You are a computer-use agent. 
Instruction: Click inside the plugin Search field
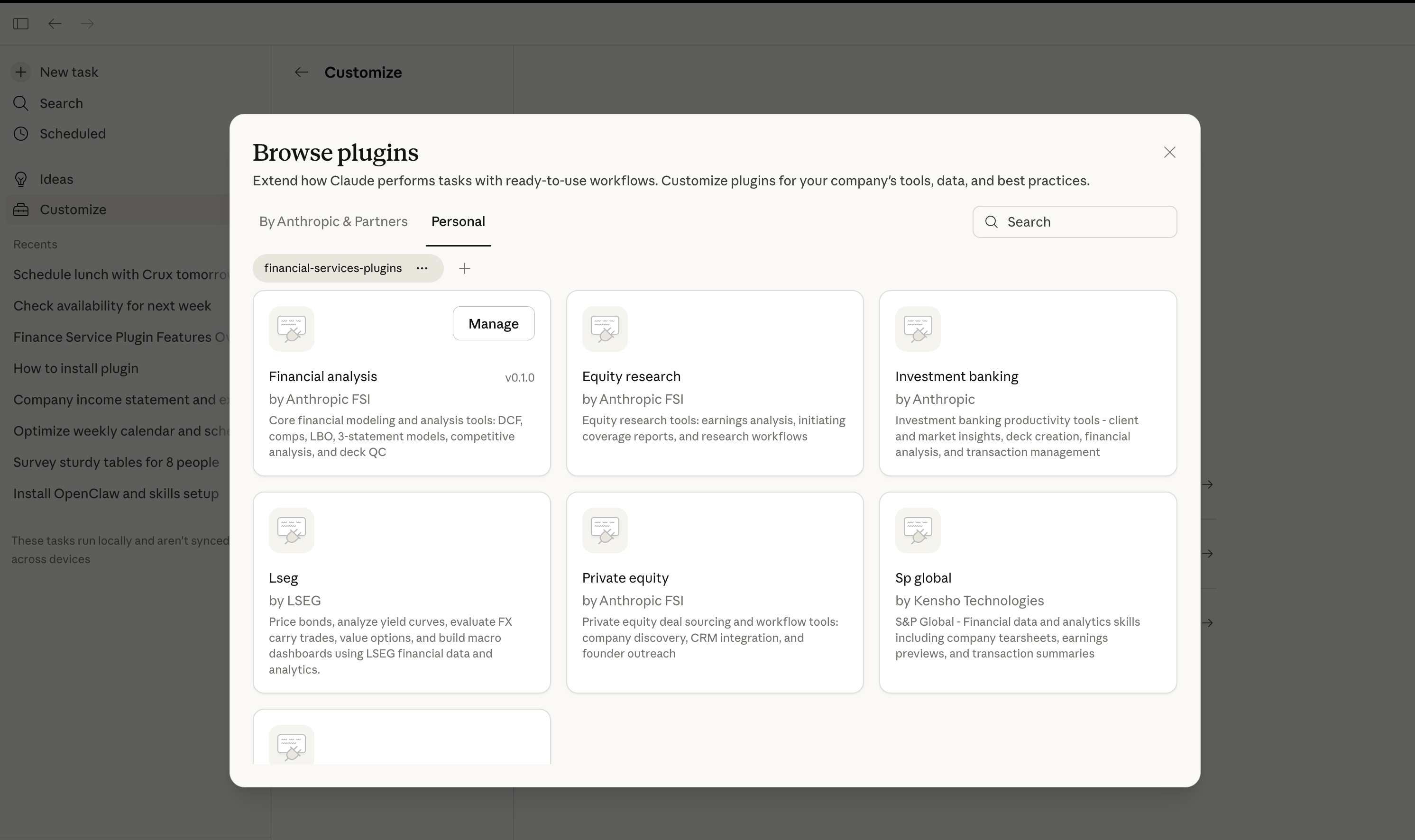(1074, 221)
